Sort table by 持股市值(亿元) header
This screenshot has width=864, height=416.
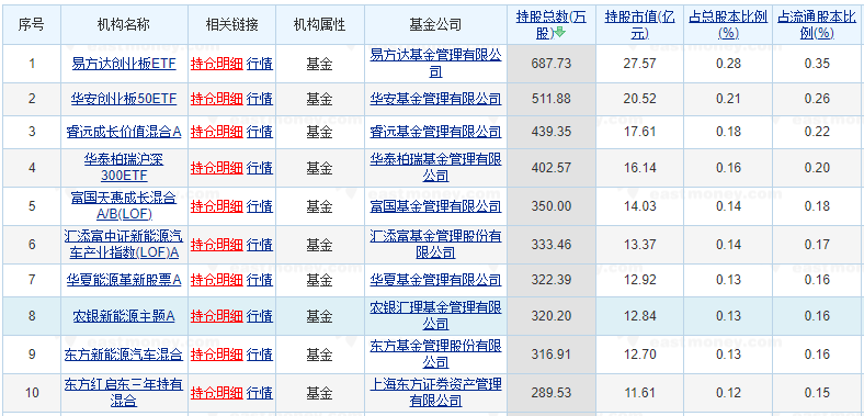[639, 25]
